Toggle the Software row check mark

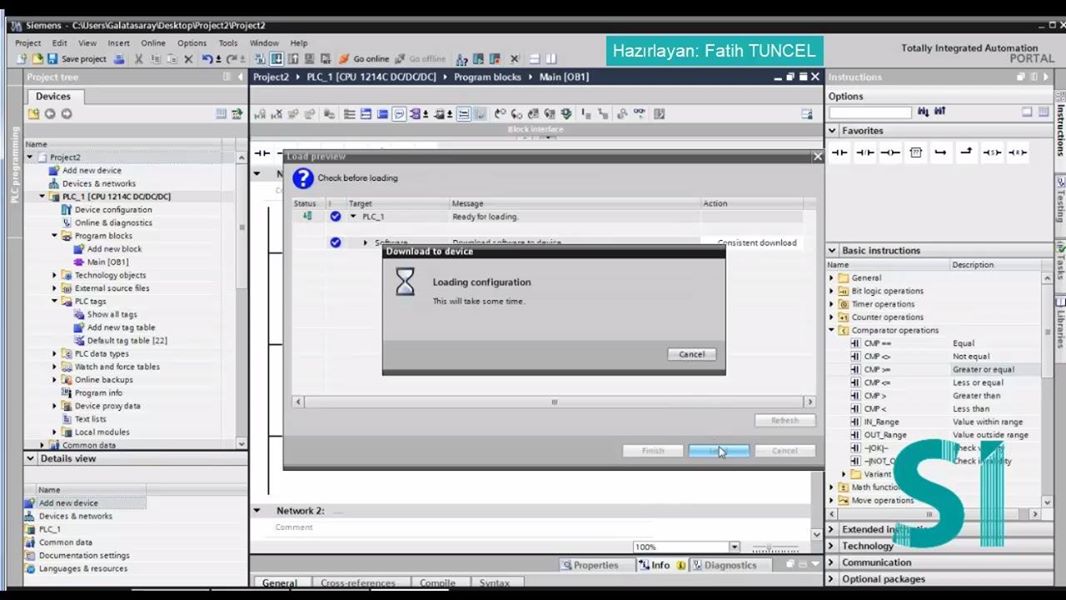pyautogui.click(x=335, y=242)
